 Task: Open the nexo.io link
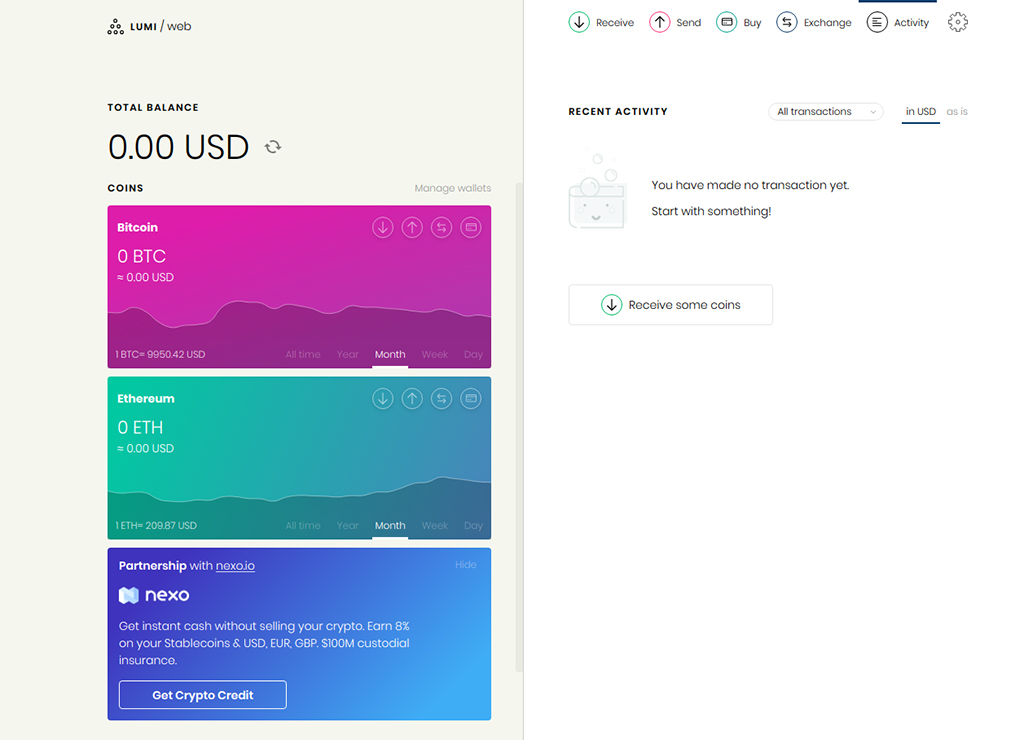(x=235, y=566)
